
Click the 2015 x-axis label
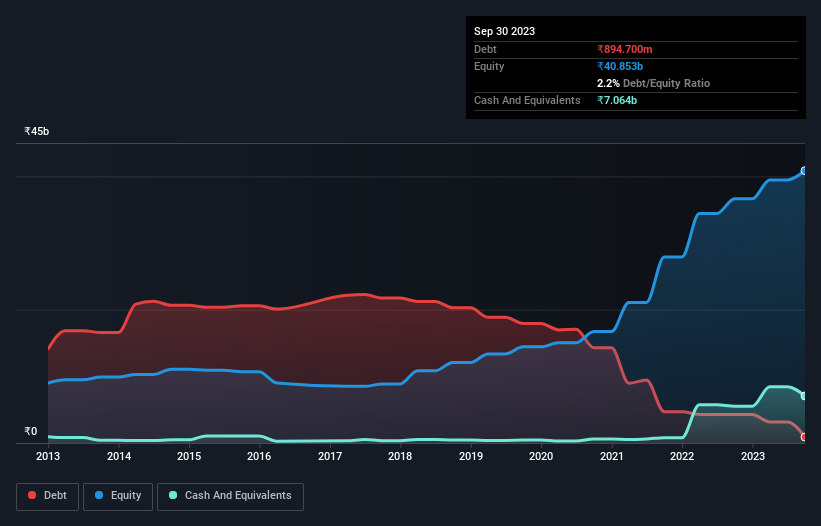click(x=189, y=456)
